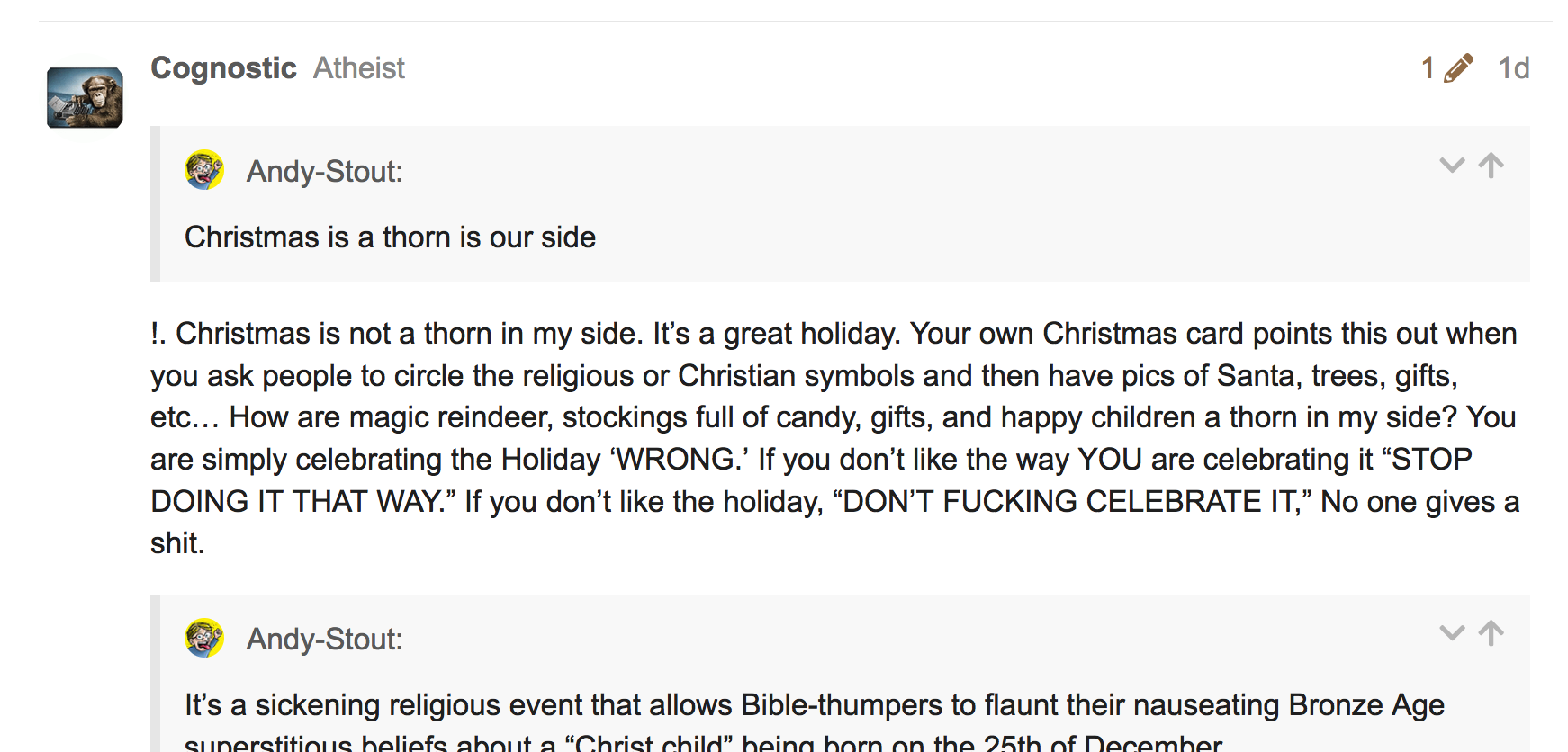The width and height of the screenshot is (1568, 752).
Task: Click the first quote block's gray left border
Action: [x=155, y=204]
